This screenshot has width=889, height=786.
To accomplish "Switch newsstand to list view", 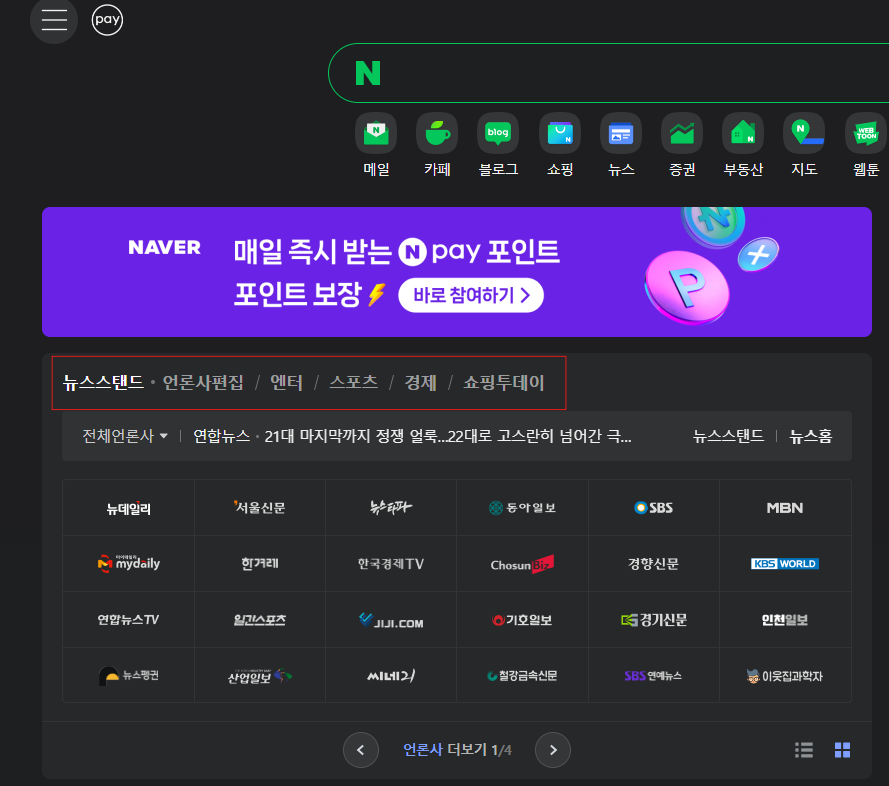I will 803,750.
